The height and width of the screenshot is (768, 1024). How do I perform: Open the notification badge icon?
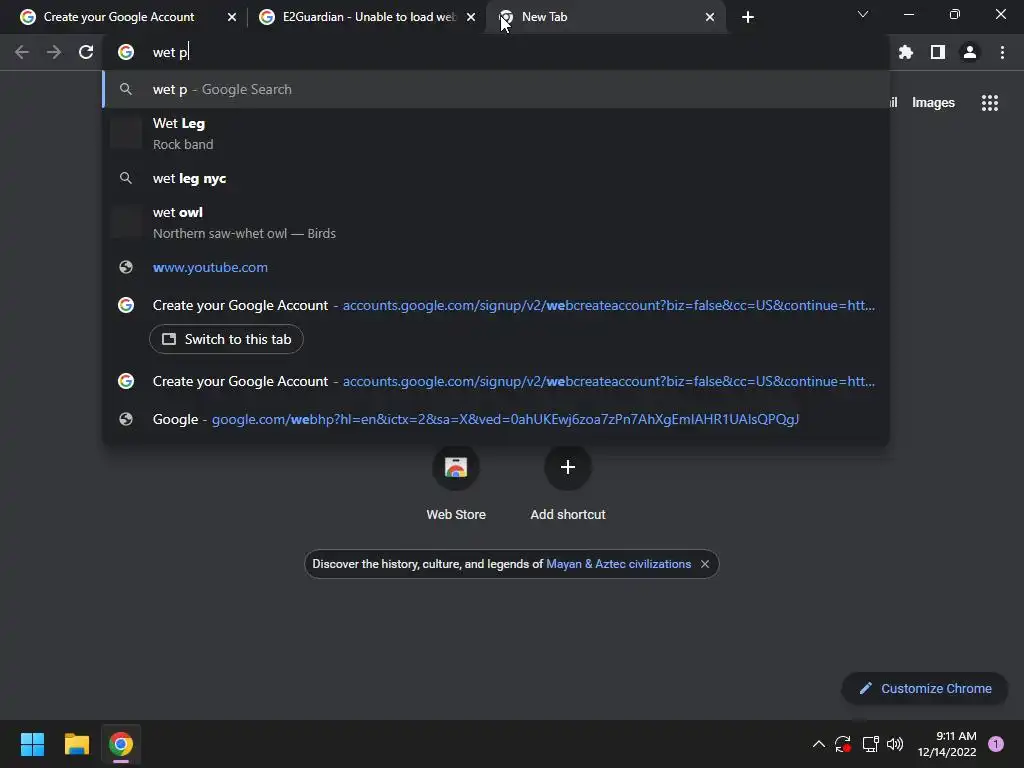coord(995,744)
